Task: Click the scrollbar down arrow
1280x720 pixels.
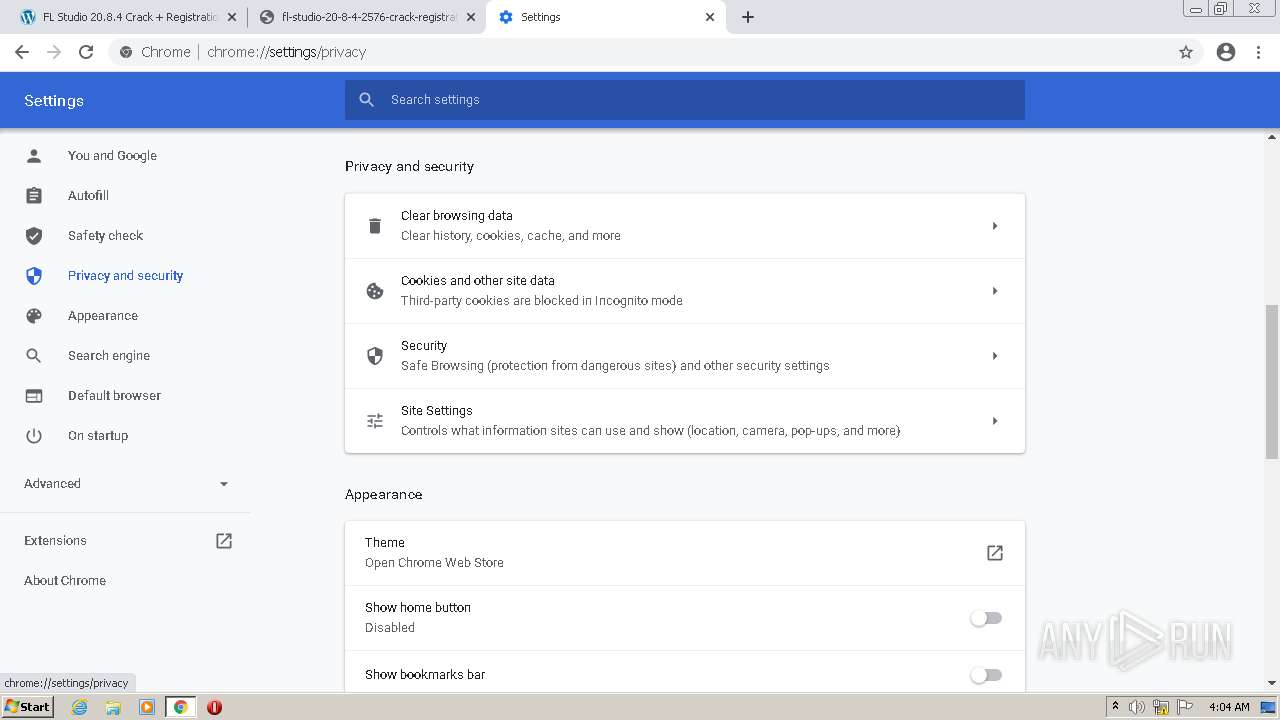Action: [1272, 683]
